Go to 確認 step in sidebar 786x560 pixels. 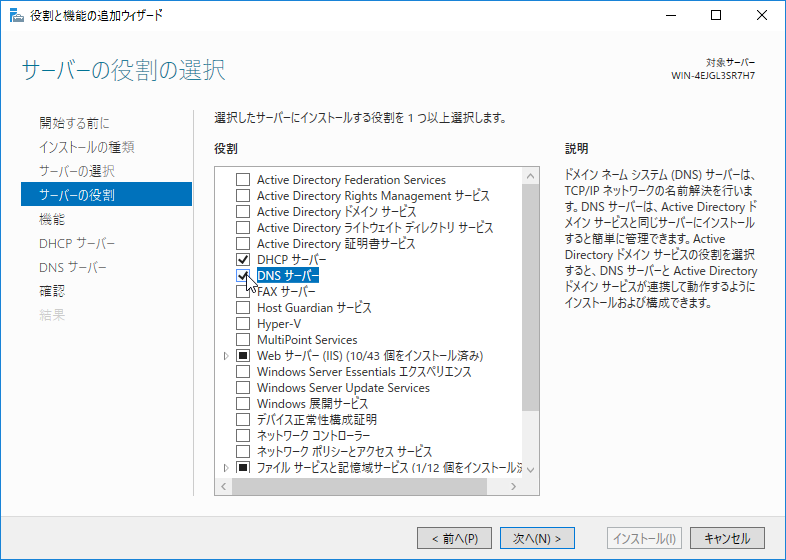point(52,291)
